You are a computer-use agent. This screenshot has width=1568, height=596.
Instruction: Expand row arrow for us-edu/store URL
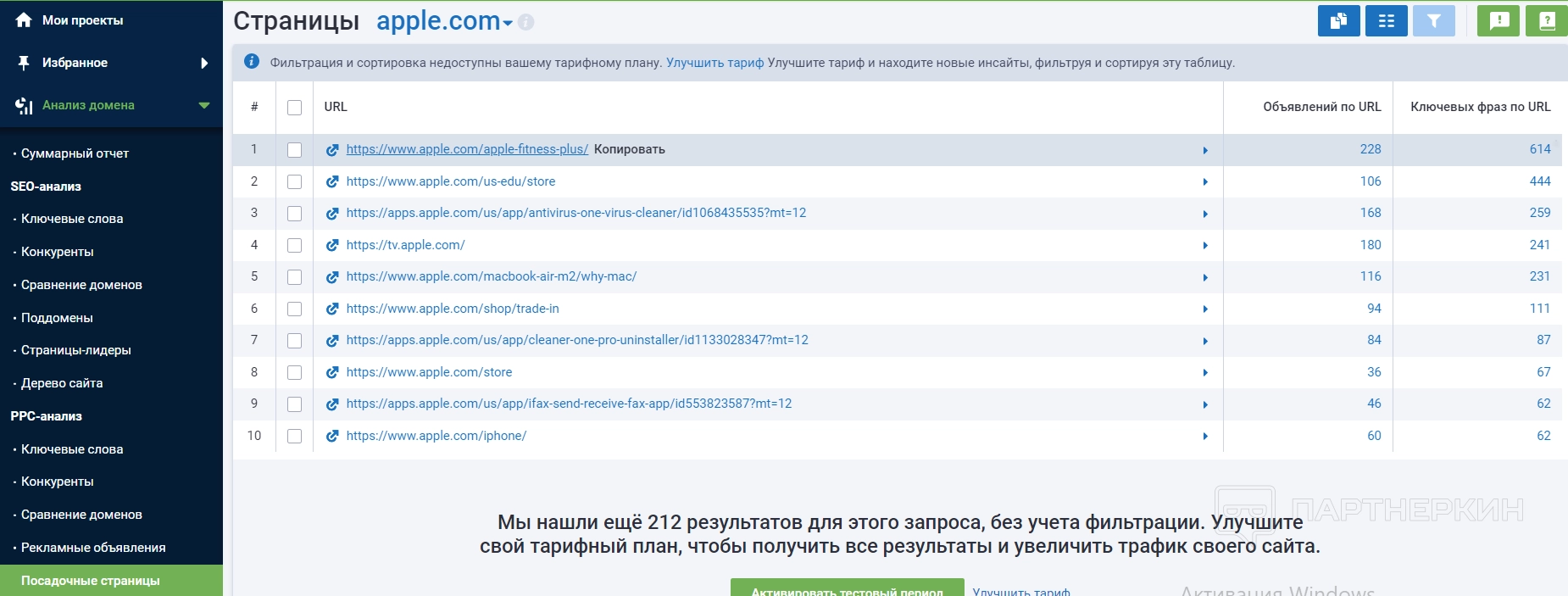click(x=1205, y=181)
